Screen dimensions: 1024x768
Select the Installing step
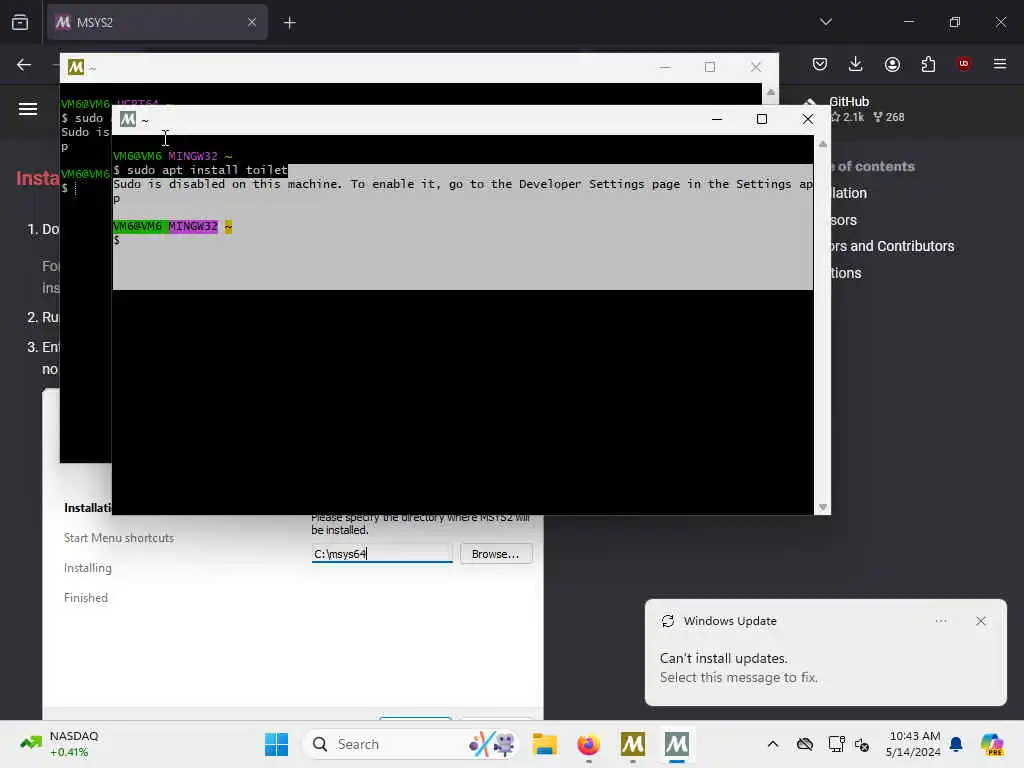click(88, 568)
